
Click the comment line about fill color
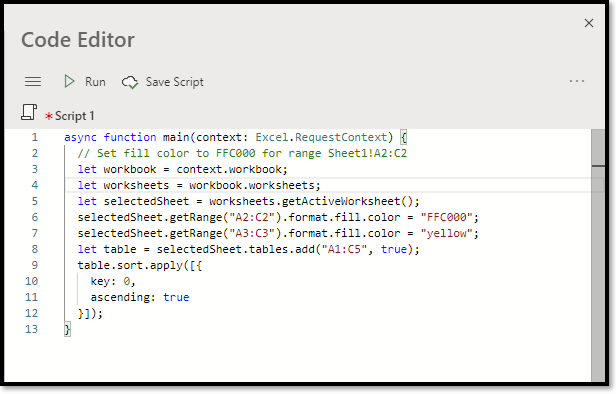coord(242,153)
